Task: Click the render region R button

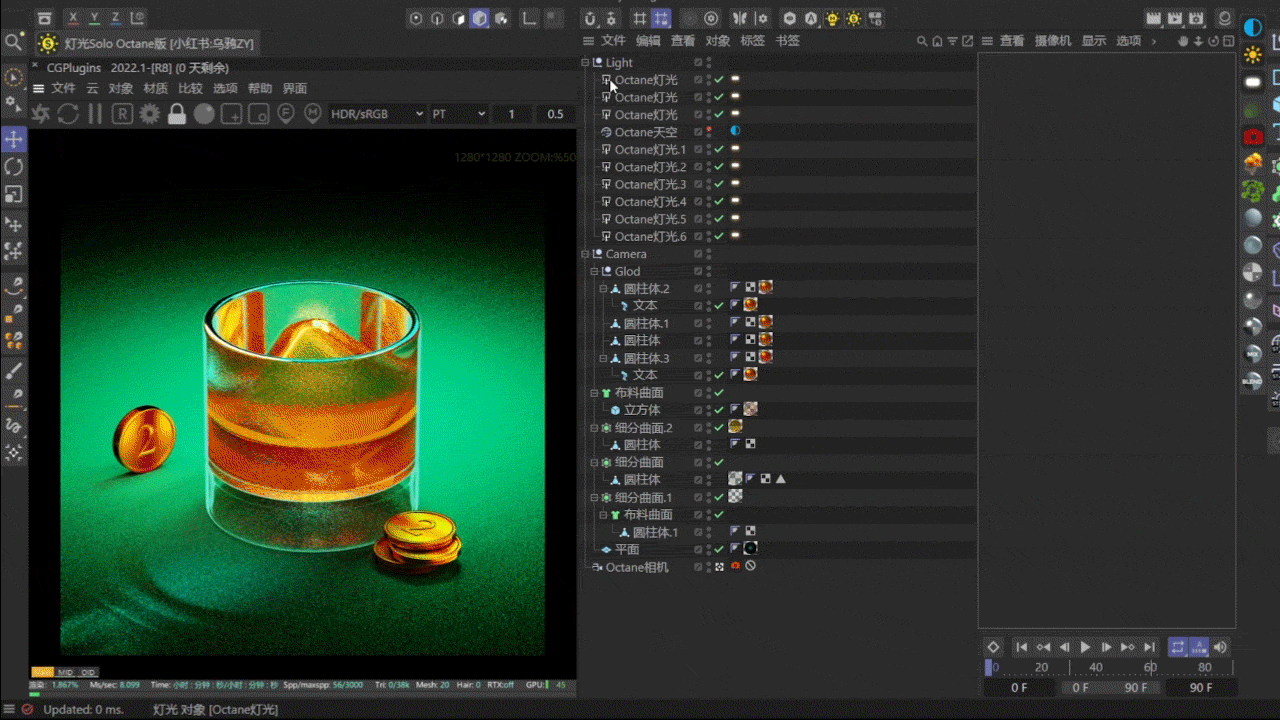Action: pyautogui.click(x=122, y=114)
